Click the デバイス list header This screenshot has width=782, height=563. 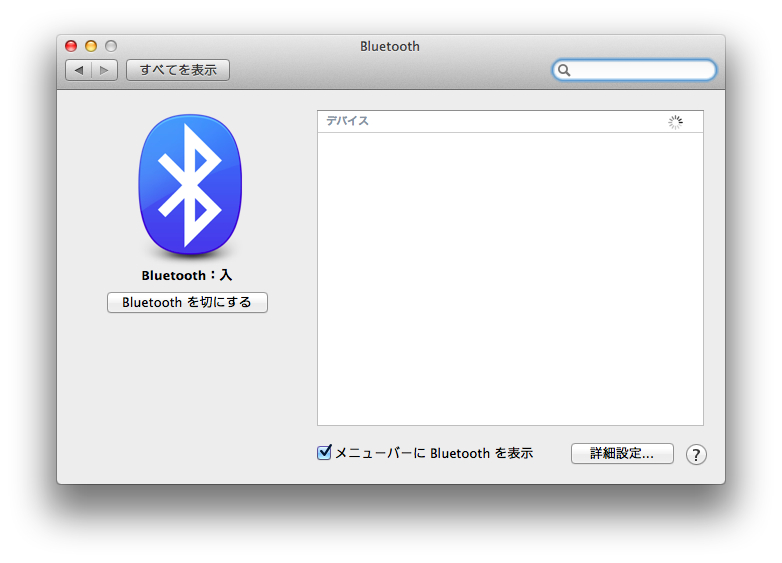pyautogui.click(x=510, y=121)
